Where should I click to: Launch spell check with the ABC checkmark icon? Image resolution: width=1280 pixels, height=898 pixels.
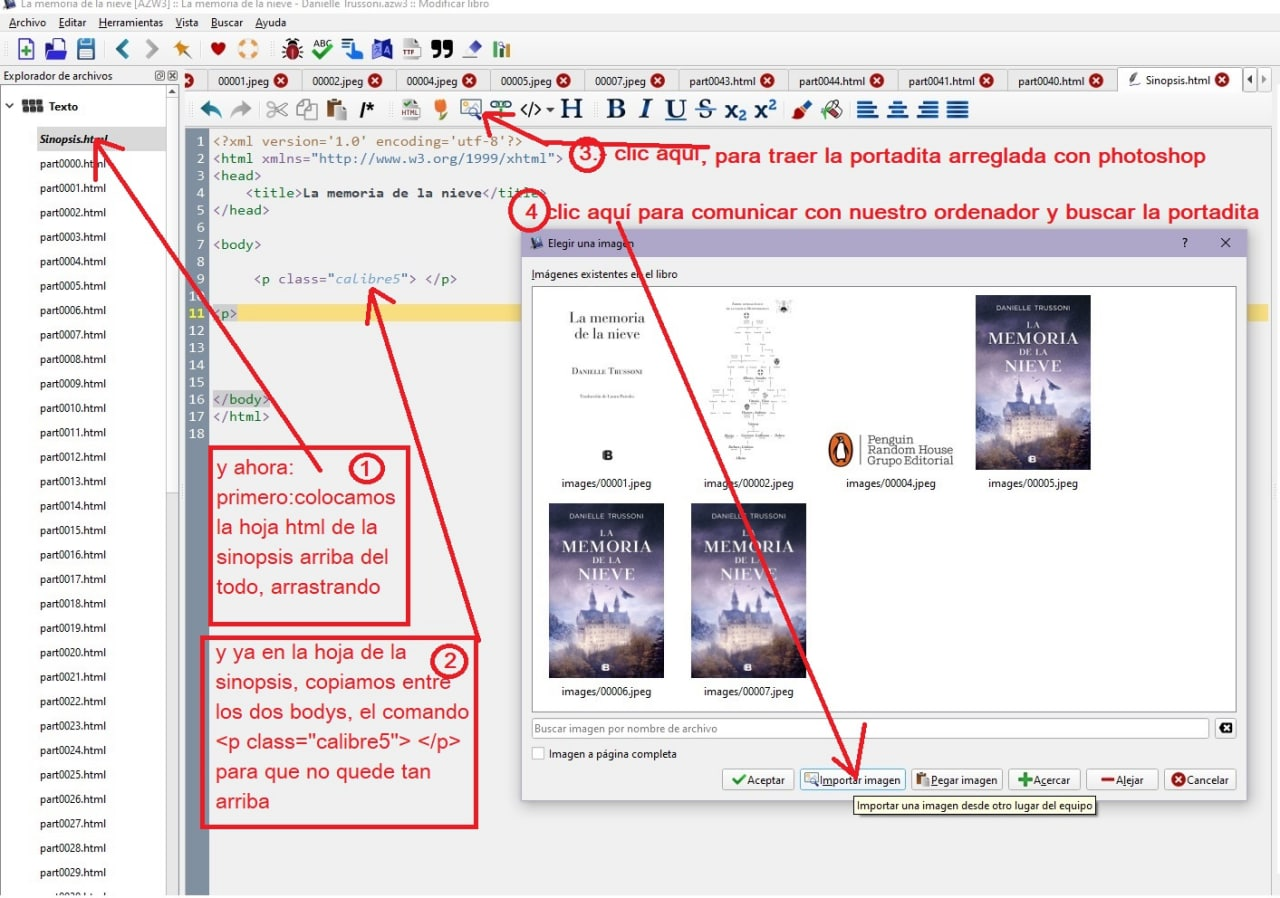[x=322, y=48]
